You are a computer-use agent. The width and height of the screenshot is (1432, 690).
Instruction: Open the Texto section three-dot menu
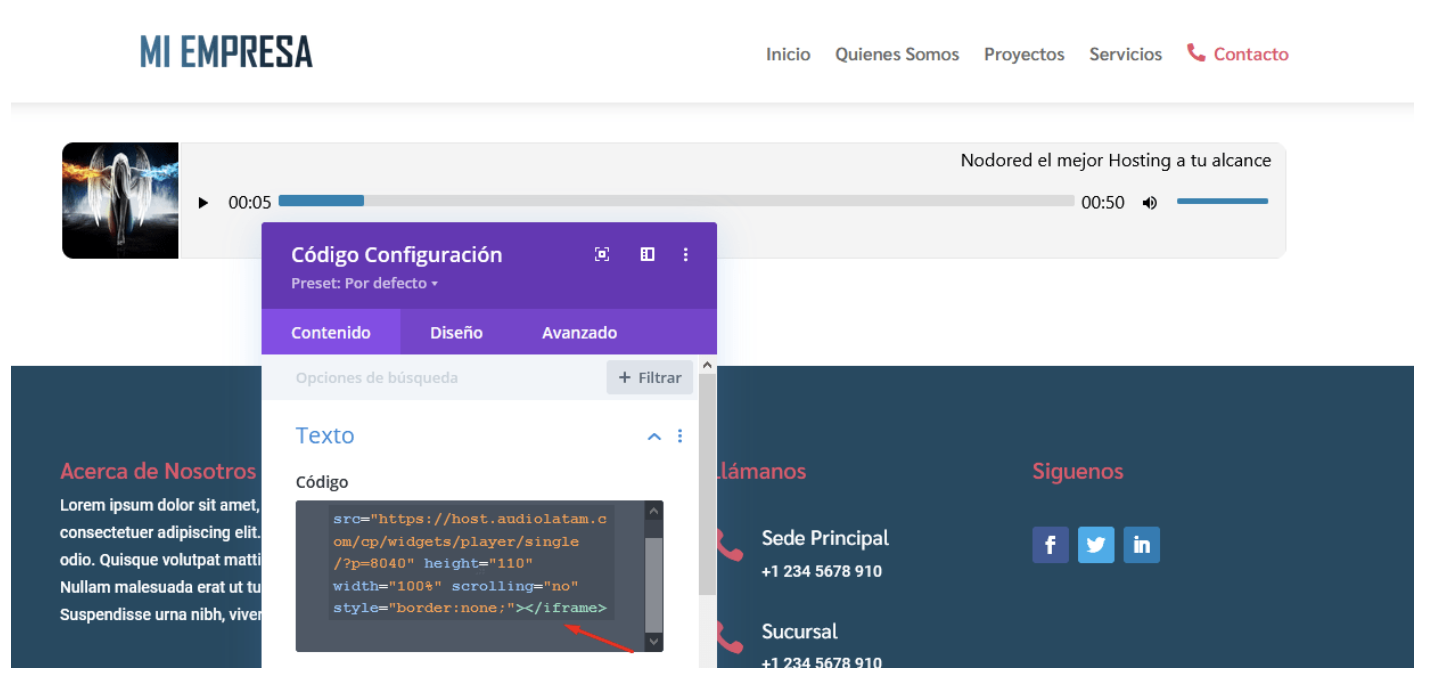(680, 436)
